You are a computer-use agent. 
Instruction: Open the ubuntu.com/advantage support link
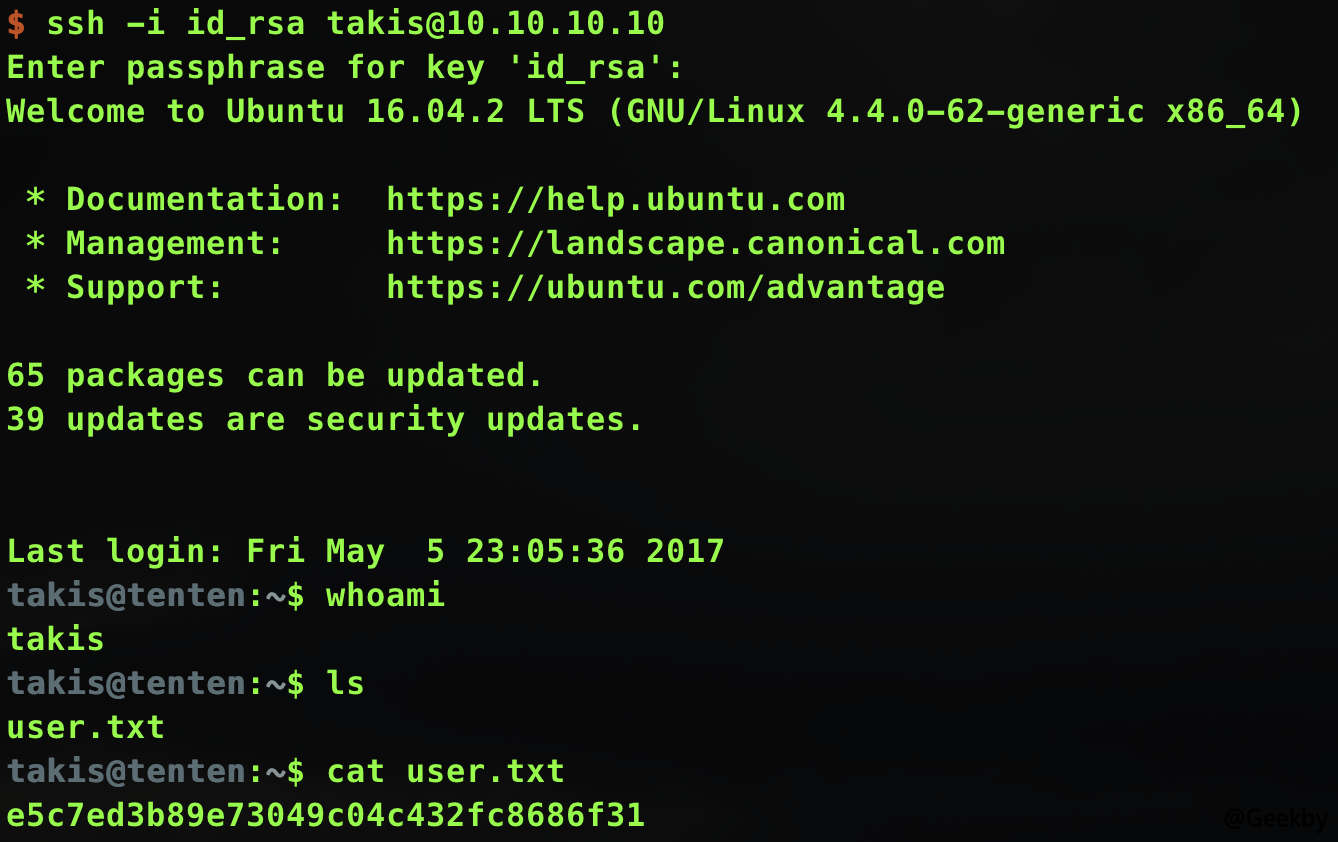[x=665, y=287]
